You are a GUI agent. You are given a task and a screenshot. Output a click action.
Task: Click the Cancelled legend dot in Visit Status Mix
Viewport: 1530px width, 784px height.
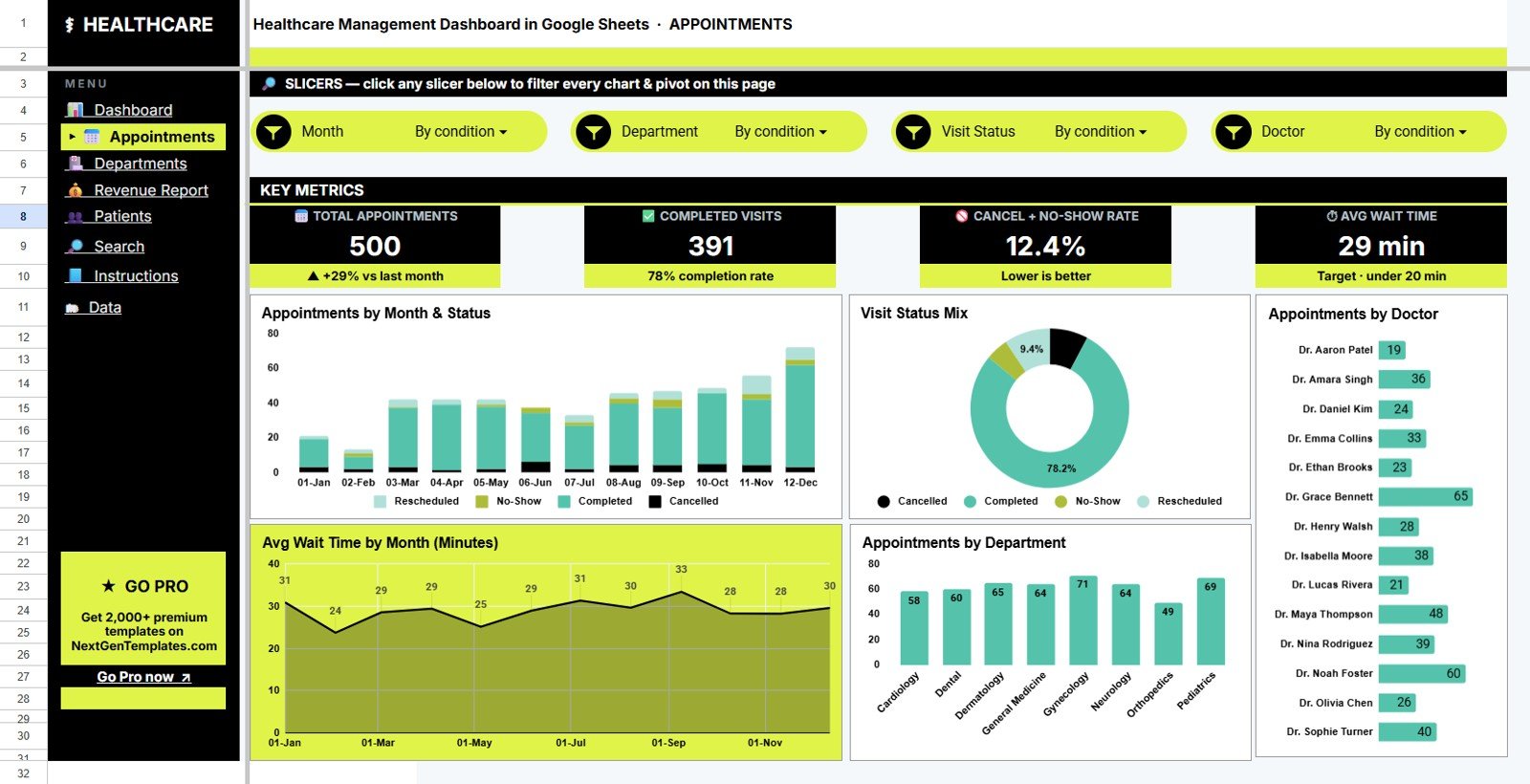(884, 501)
